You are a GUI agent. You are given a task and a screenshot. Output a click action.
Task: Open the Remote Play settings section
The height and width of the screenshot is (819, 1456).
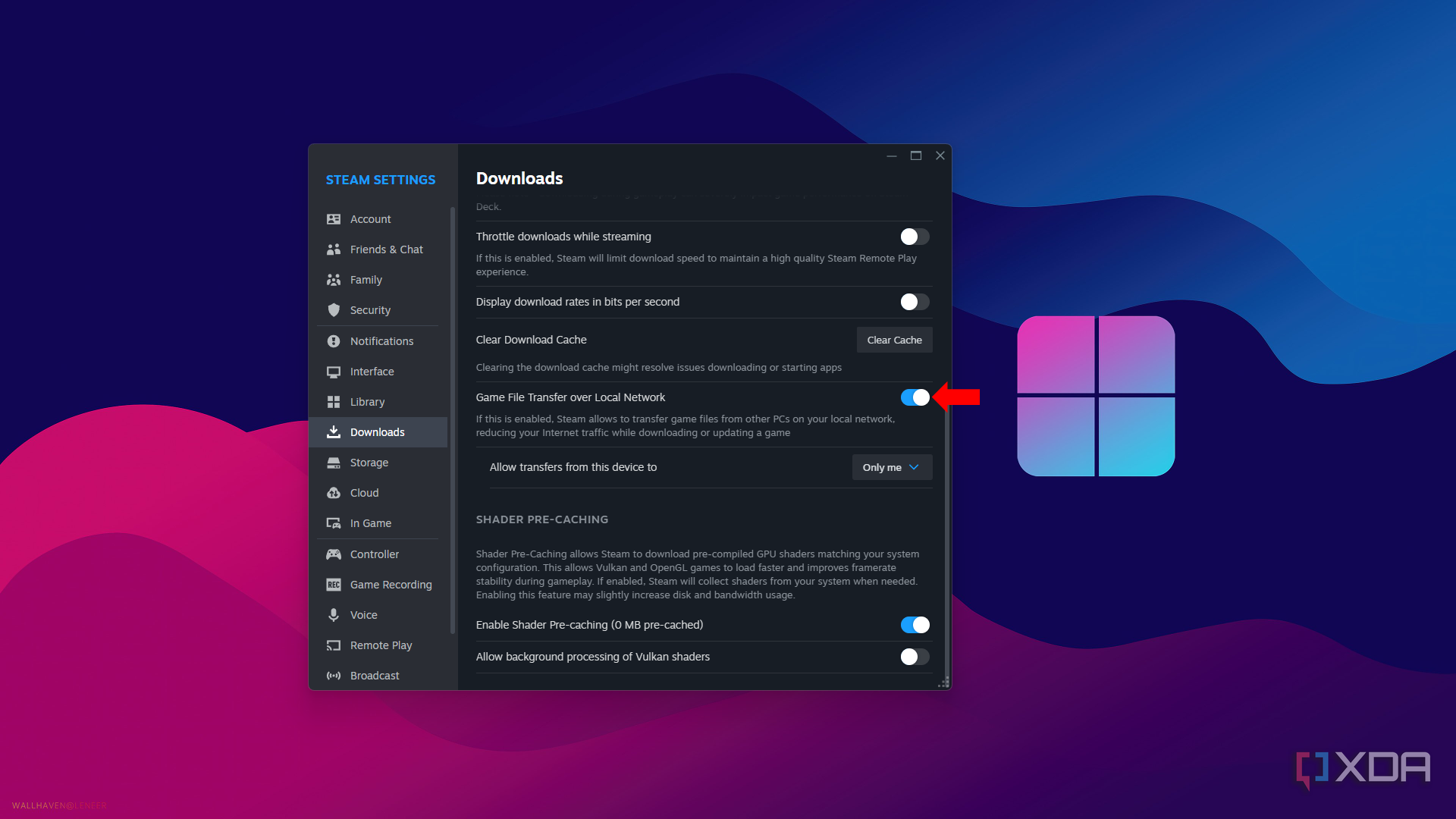click(381, 645)
